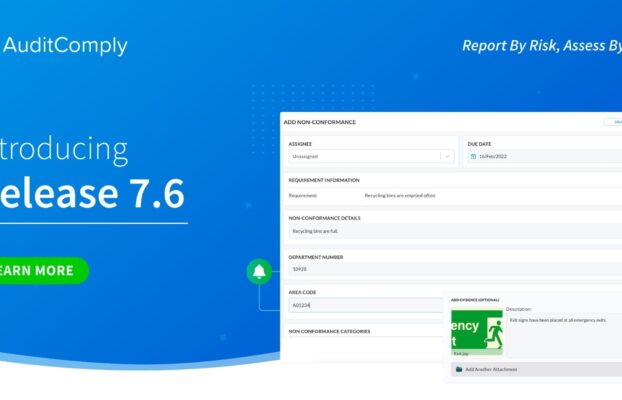Image resolution: width=622 pixels, height=400 pixels.
Task: Click the 'Release 7.6' headline text
Action: click(92, 194)
